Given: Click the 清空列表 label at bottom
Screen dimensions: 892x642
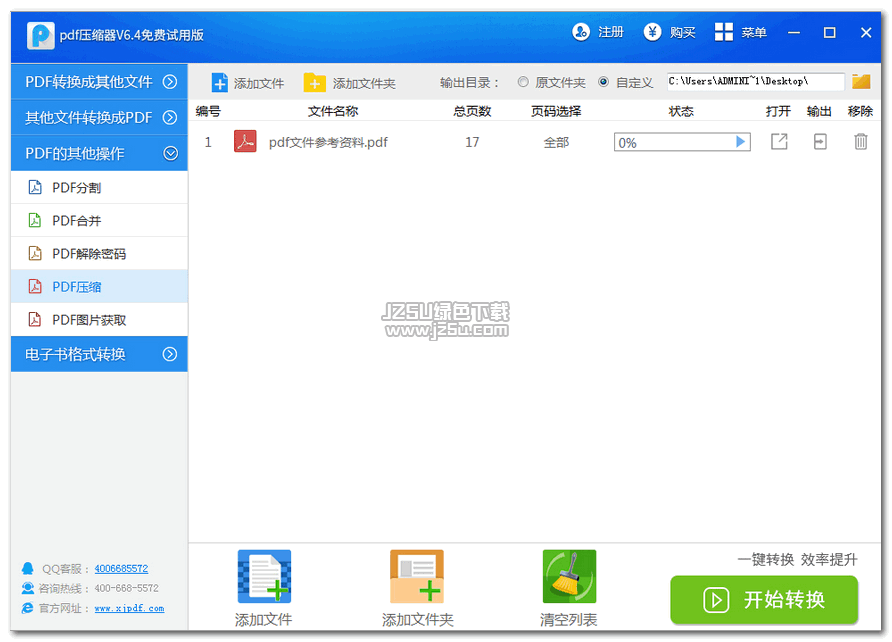Looking at the screenshot, I should click(569, 620).
